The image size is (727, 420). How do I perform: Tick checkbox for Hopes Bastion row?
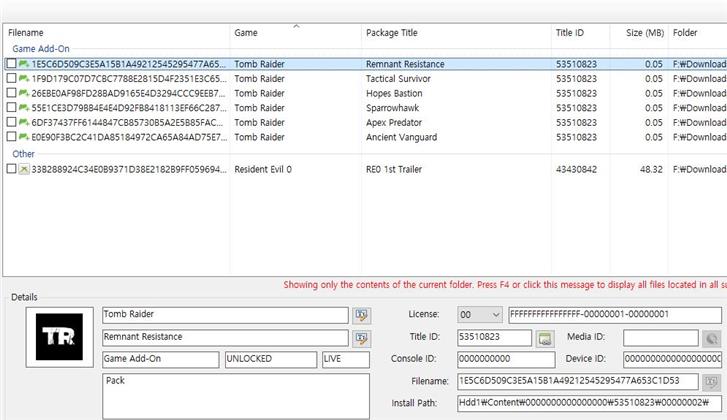[x=12, y=93]
